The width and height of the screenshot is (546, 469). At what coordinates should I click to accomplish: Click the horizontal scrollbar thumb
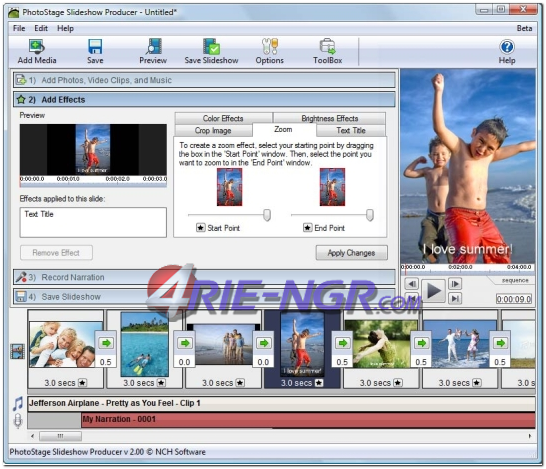(x=61, y=436)
